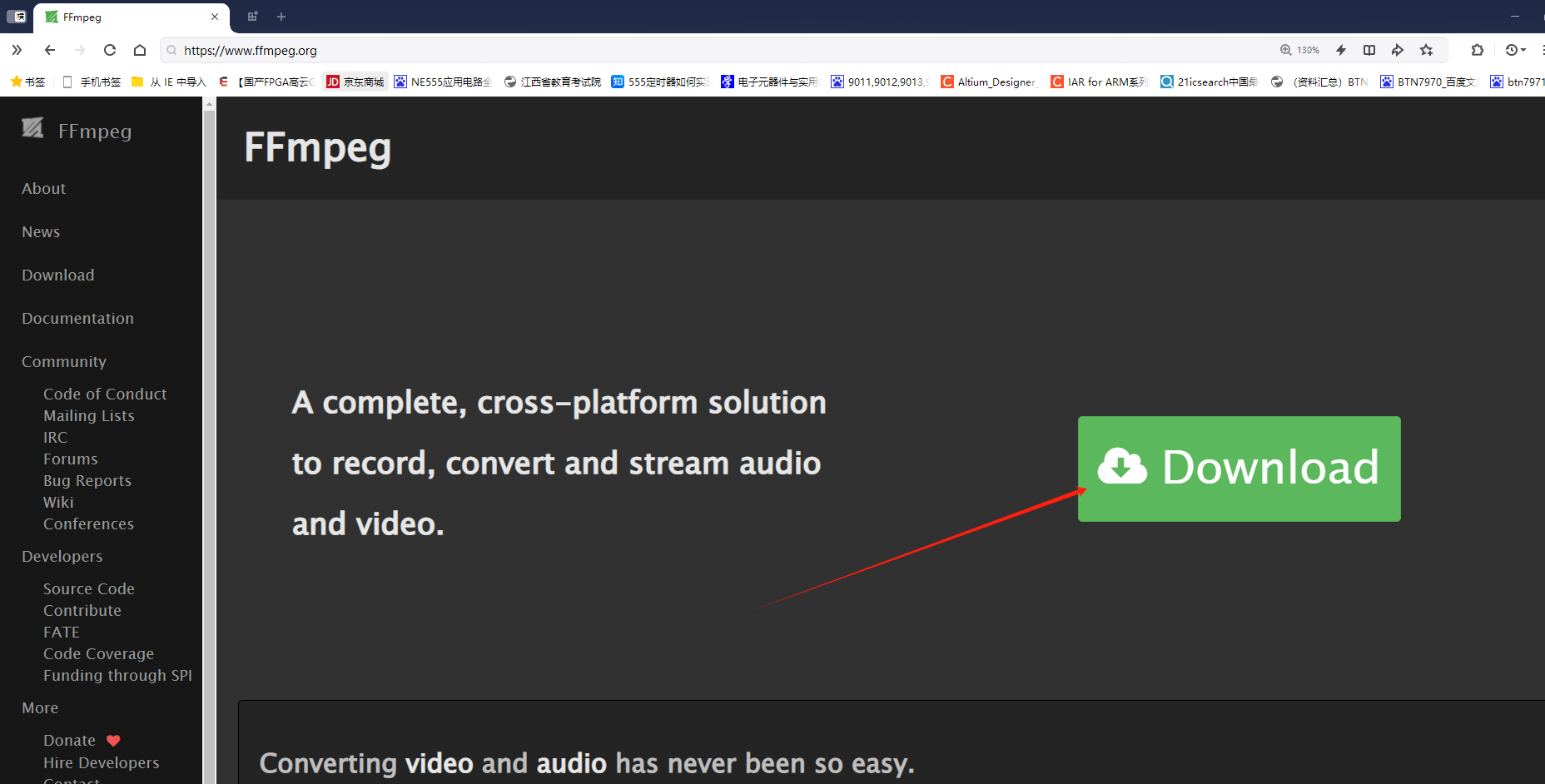Open the Wiki sidebar link
1545x784 pixels.
click(58, 502)
